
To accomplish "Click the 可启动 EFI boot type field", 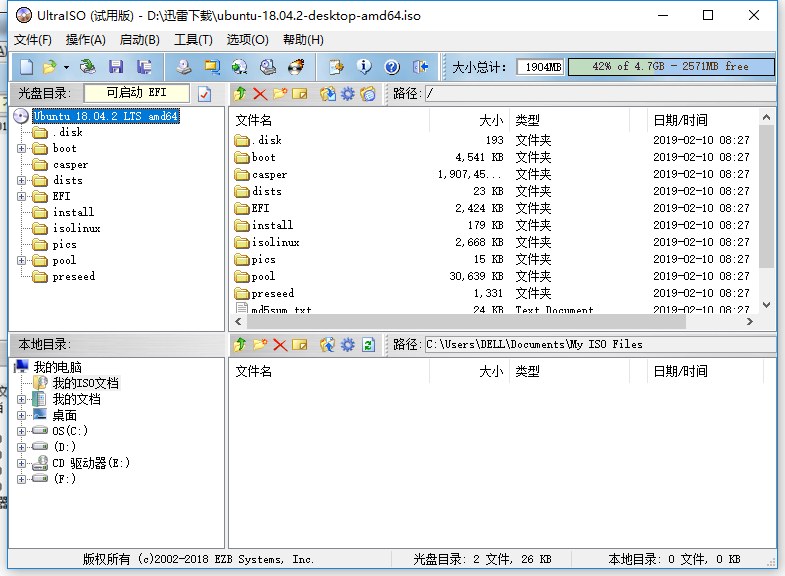I will (x=137, y=93).
